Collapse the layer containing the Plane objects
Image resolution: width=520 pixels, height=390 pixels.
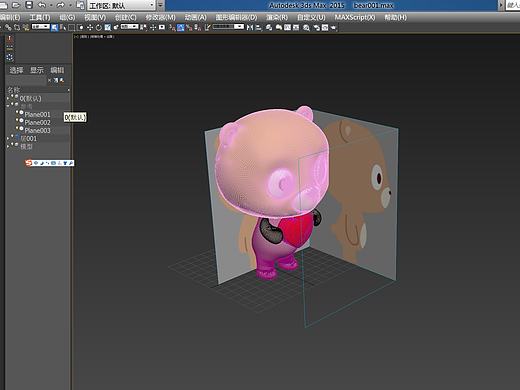tap(8, 106)
